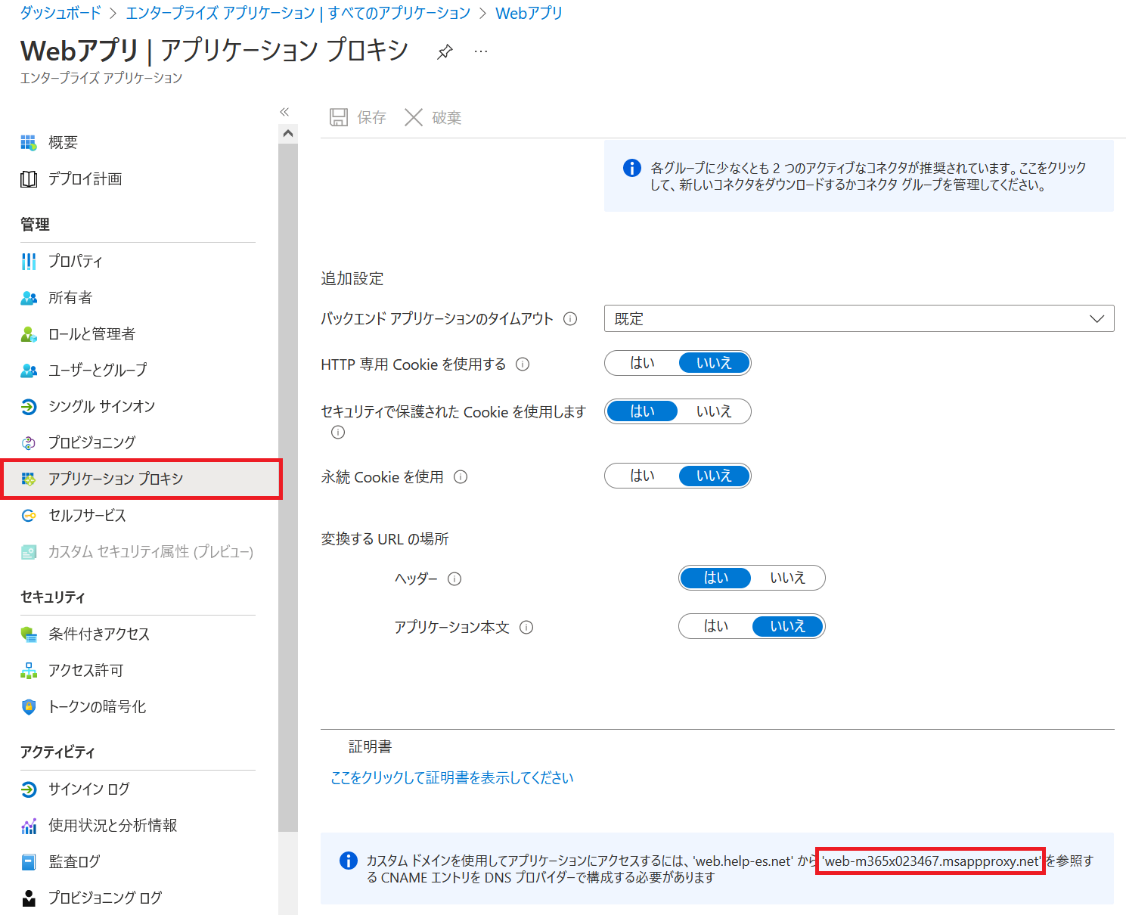Click the 破棄 discard button
Screen dimensions: 1126x915
[433, 117]
